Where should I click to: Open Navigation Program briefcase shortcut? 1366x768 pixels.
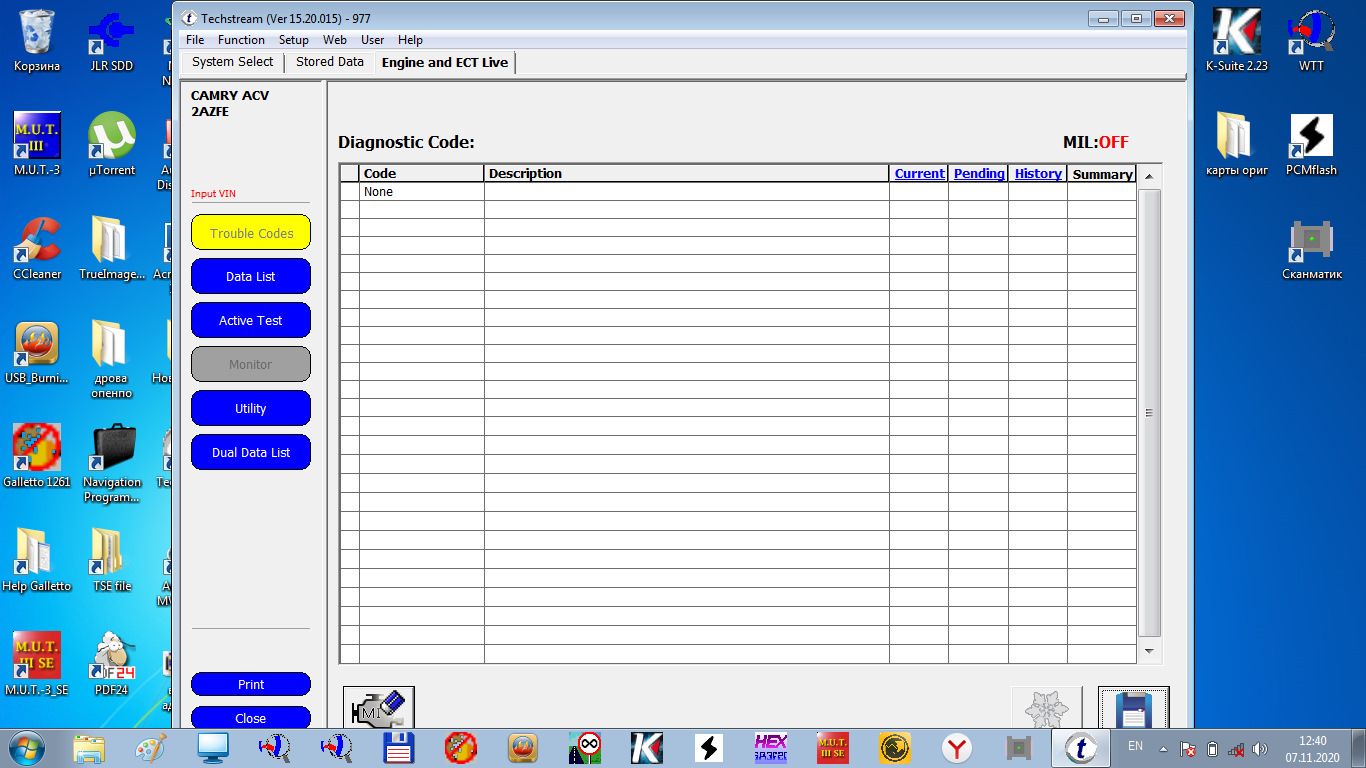tap(111, 463)
